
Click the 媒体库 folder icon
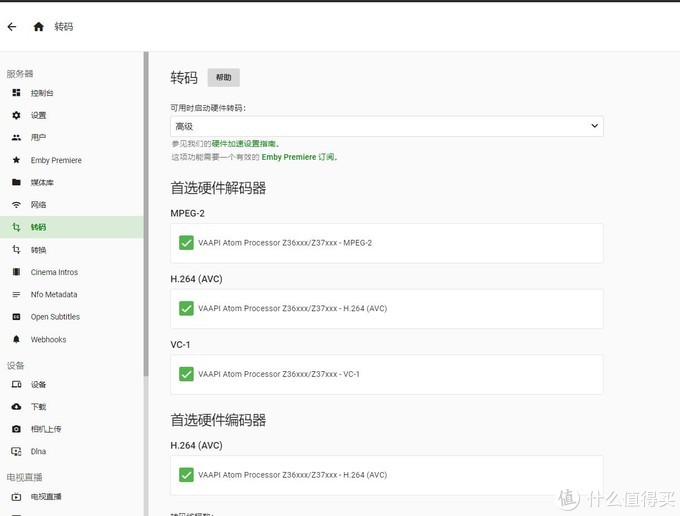[16, 182]
